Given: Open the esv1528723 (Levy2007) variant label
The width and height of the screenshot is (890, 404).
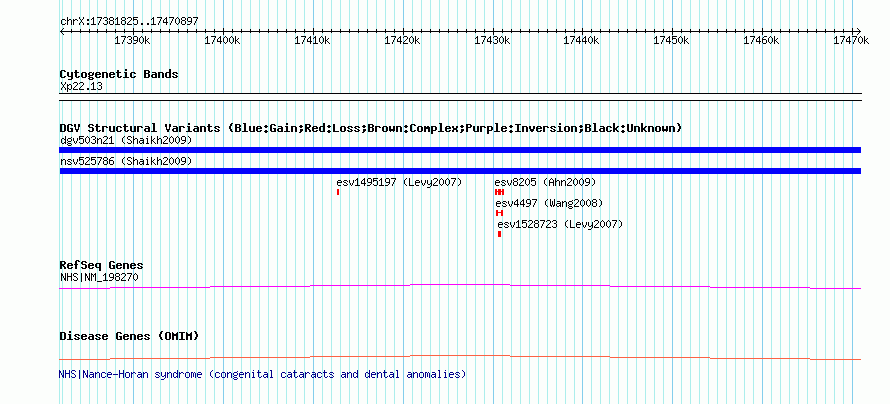Looking at the screenshot, I should [560, 224].
